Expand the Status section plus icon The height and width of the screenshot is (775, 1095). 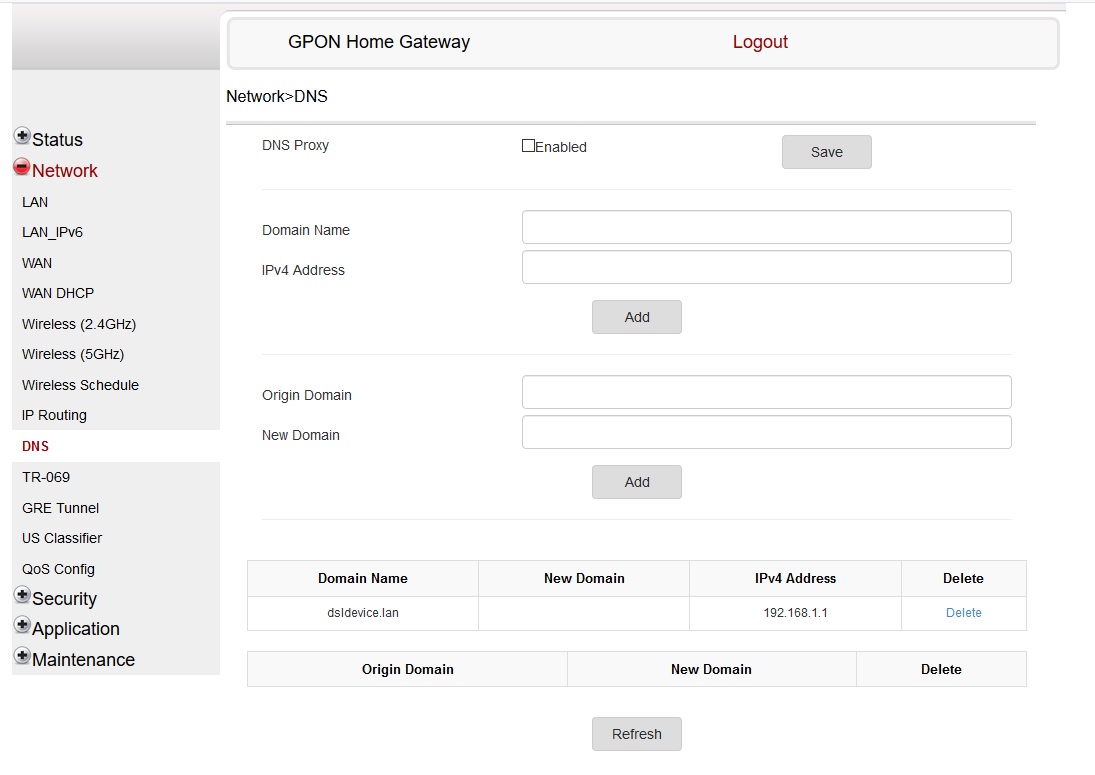pos(22,136)
